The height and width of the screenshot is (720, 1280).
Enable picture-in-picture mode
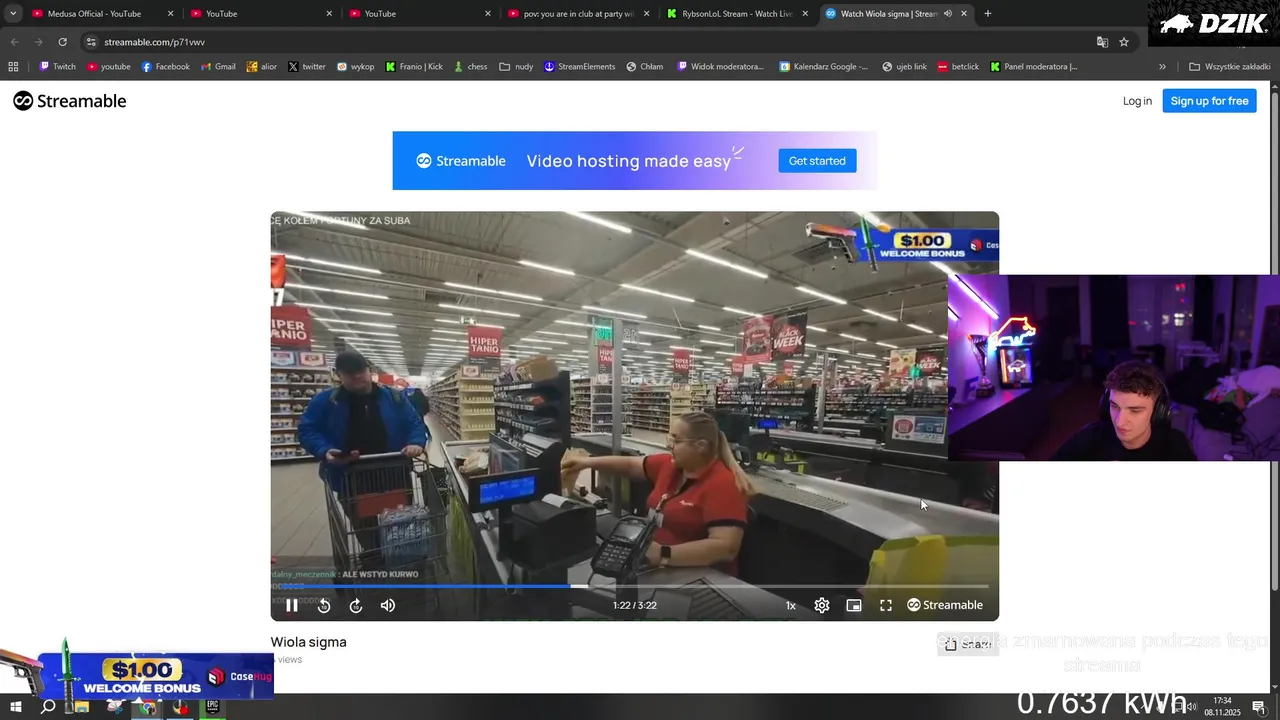pos(854,605)
